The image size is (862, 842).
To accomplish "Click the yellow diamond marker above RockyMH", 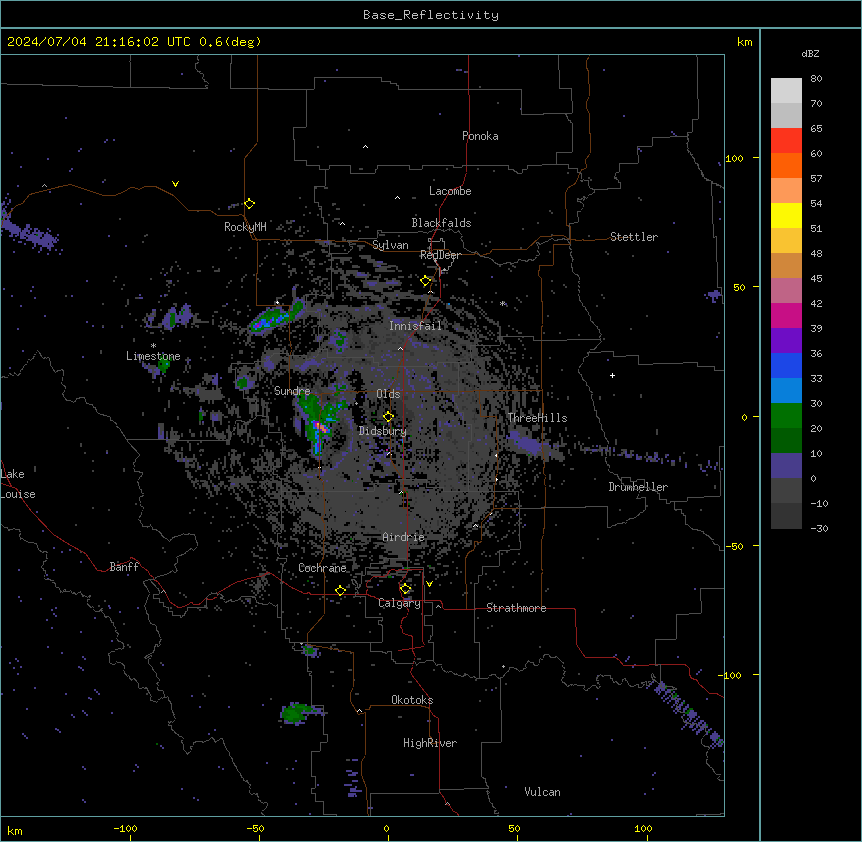I will (250, 204).
